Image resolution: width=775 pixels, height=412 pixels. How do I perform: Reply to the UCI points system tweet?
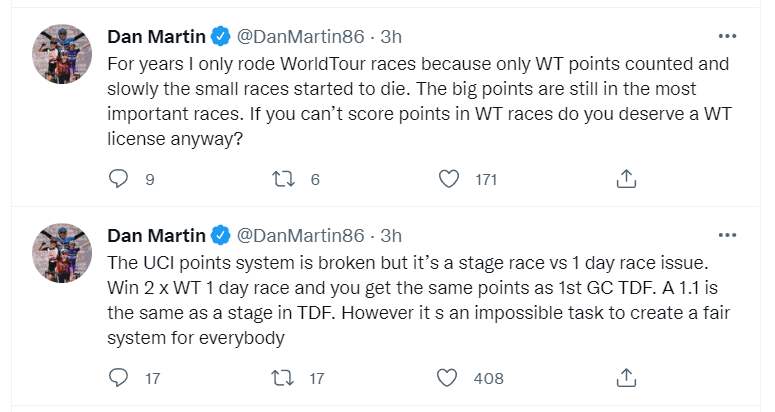pyautogui.click(x=119, y=378)
